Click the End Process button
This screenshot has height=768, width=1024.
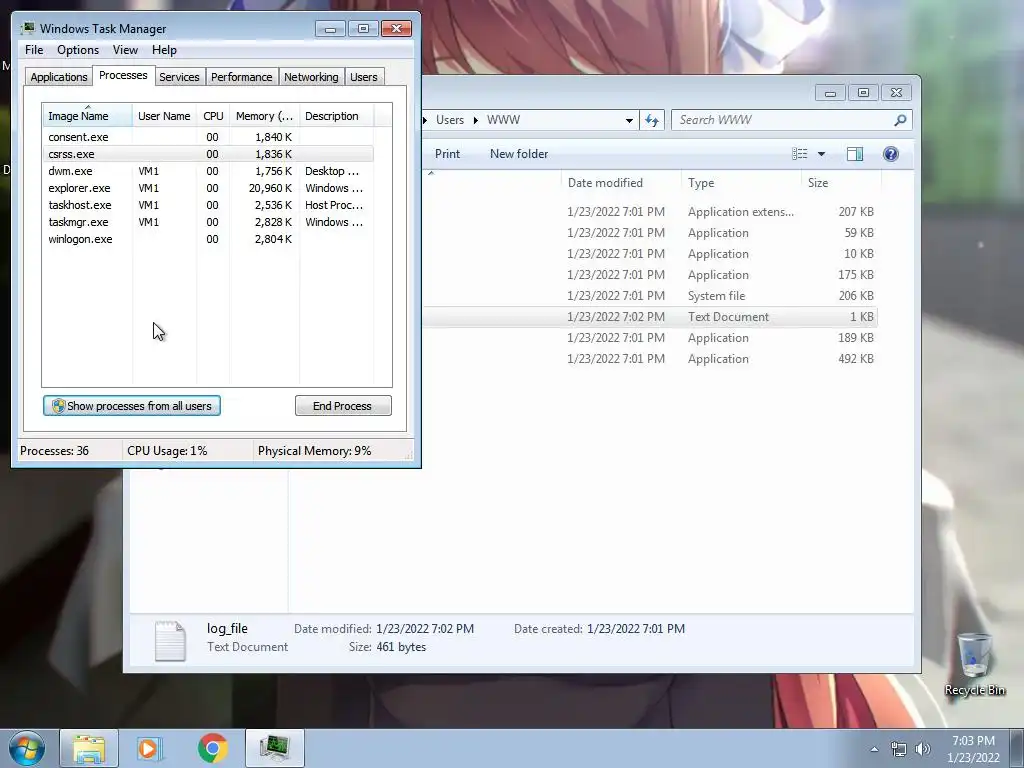pos(343,406)
